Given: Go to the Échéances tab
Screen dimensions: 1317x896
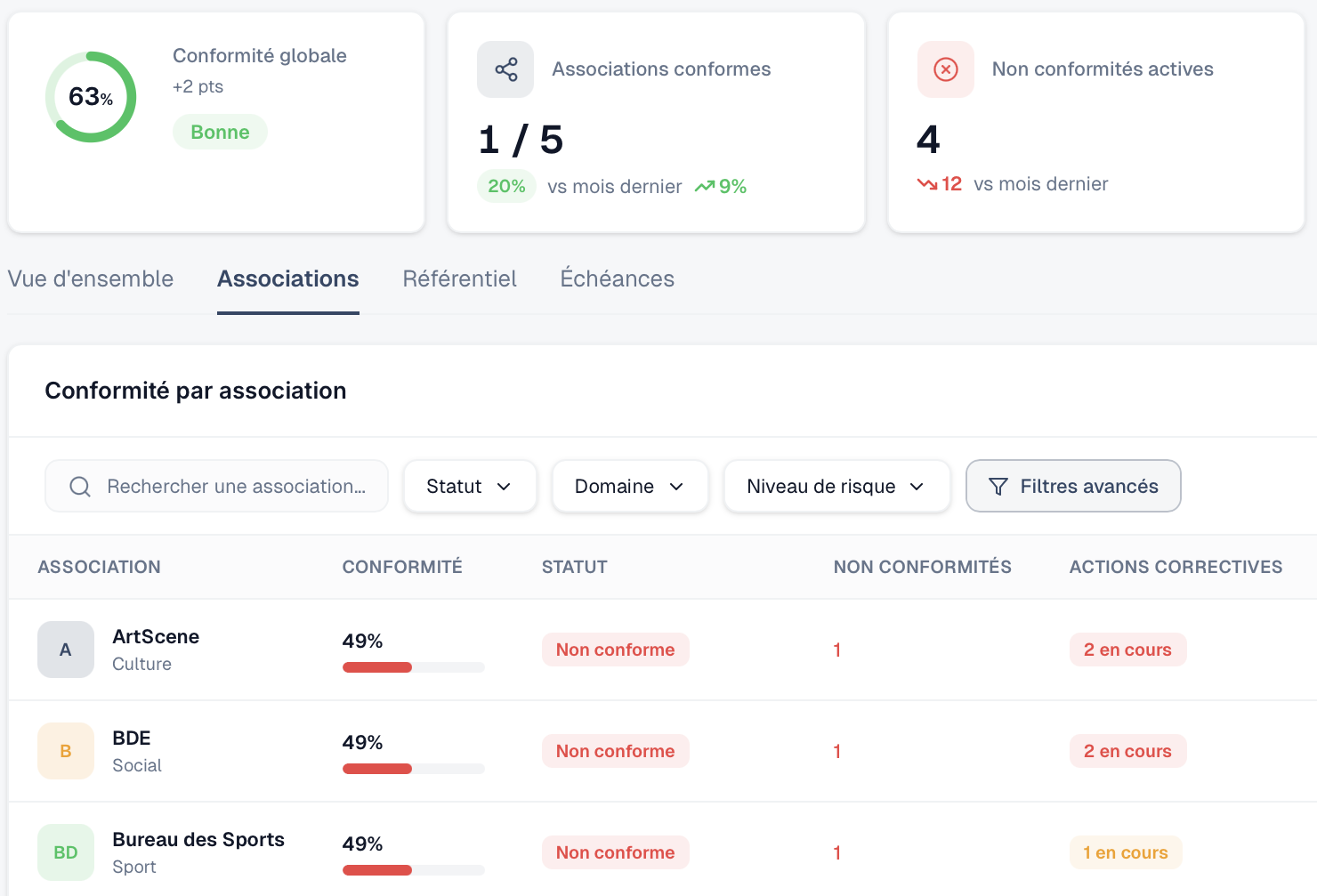Looking at the screenshot, I should pos(618,278).
